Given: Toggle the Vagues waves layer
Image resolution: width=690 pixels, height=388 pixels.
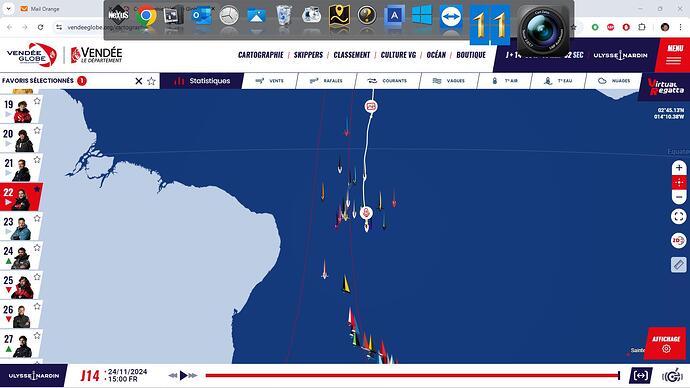Looking at the screenshot, I should pos(449,81).
